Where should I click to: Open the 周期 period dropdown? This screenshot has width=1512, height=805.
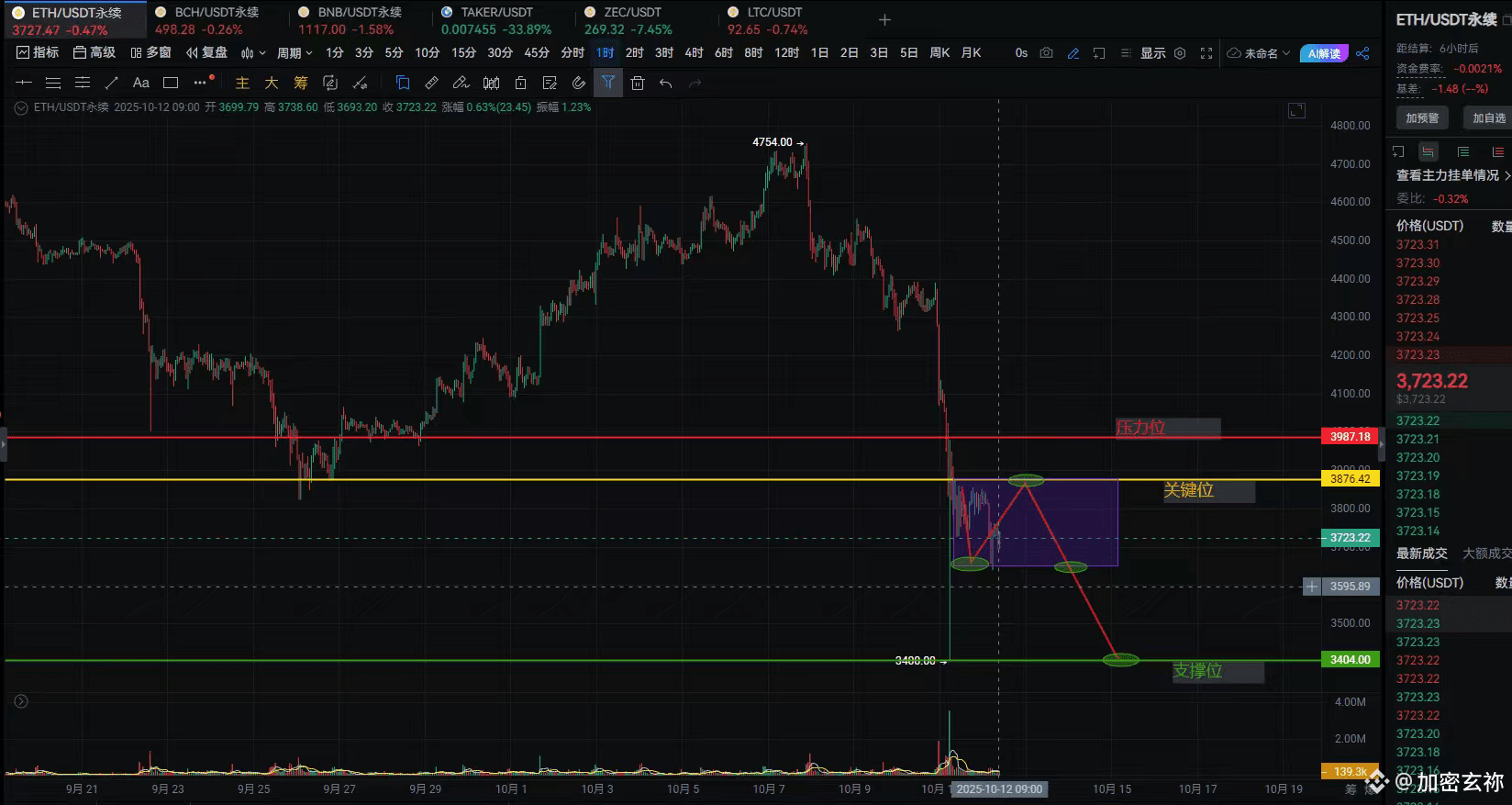[x=295, y=53]
